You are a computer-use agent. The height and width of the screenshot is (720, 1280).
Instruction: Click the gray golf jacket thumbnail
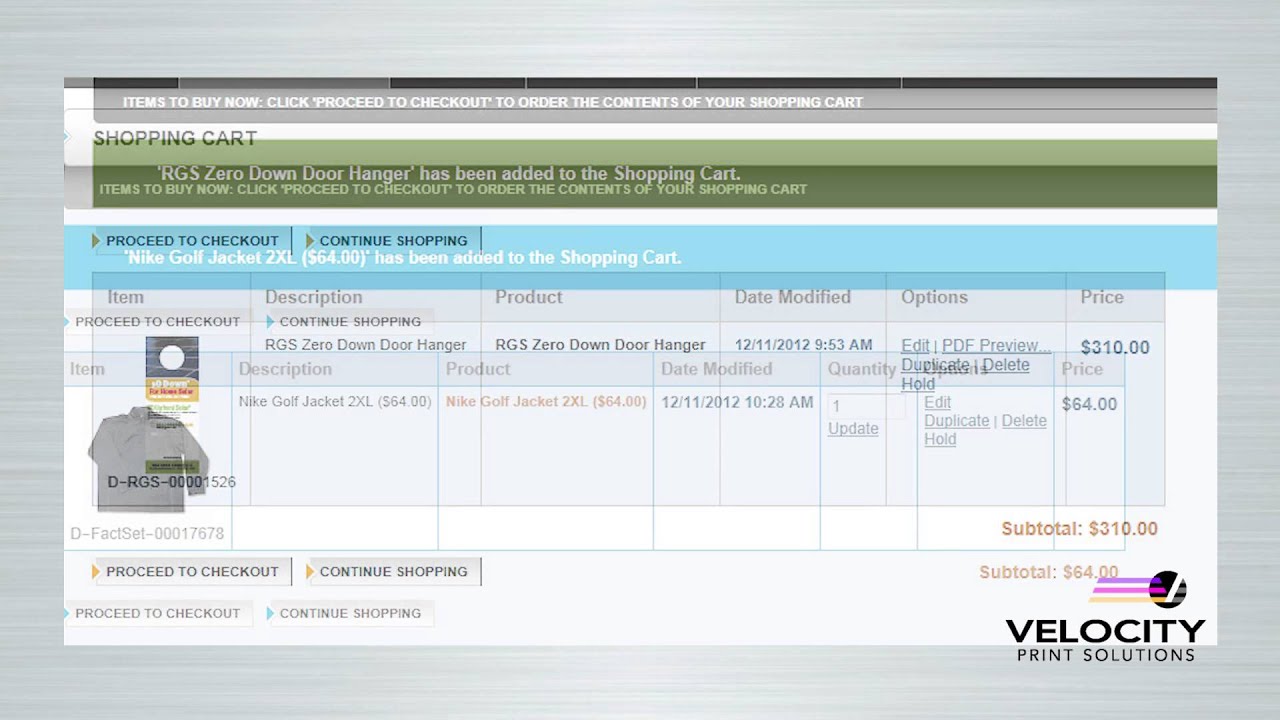(148, 458)
